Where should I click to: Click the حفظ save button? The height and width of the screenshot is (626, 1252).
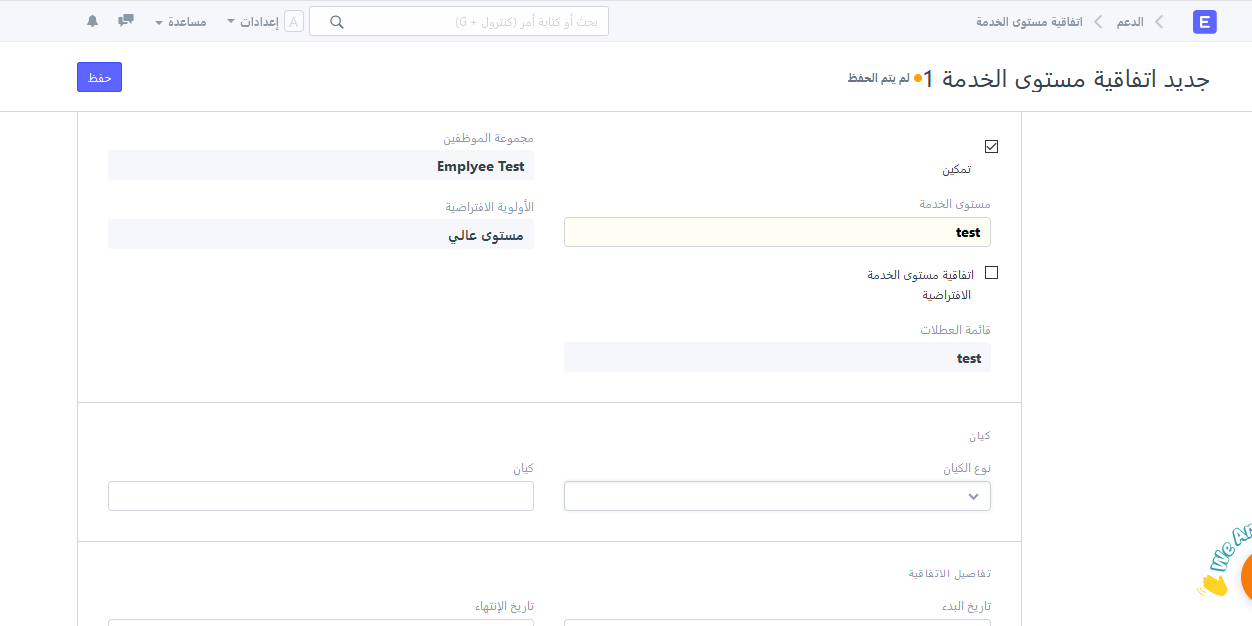(x=99, y=77)
